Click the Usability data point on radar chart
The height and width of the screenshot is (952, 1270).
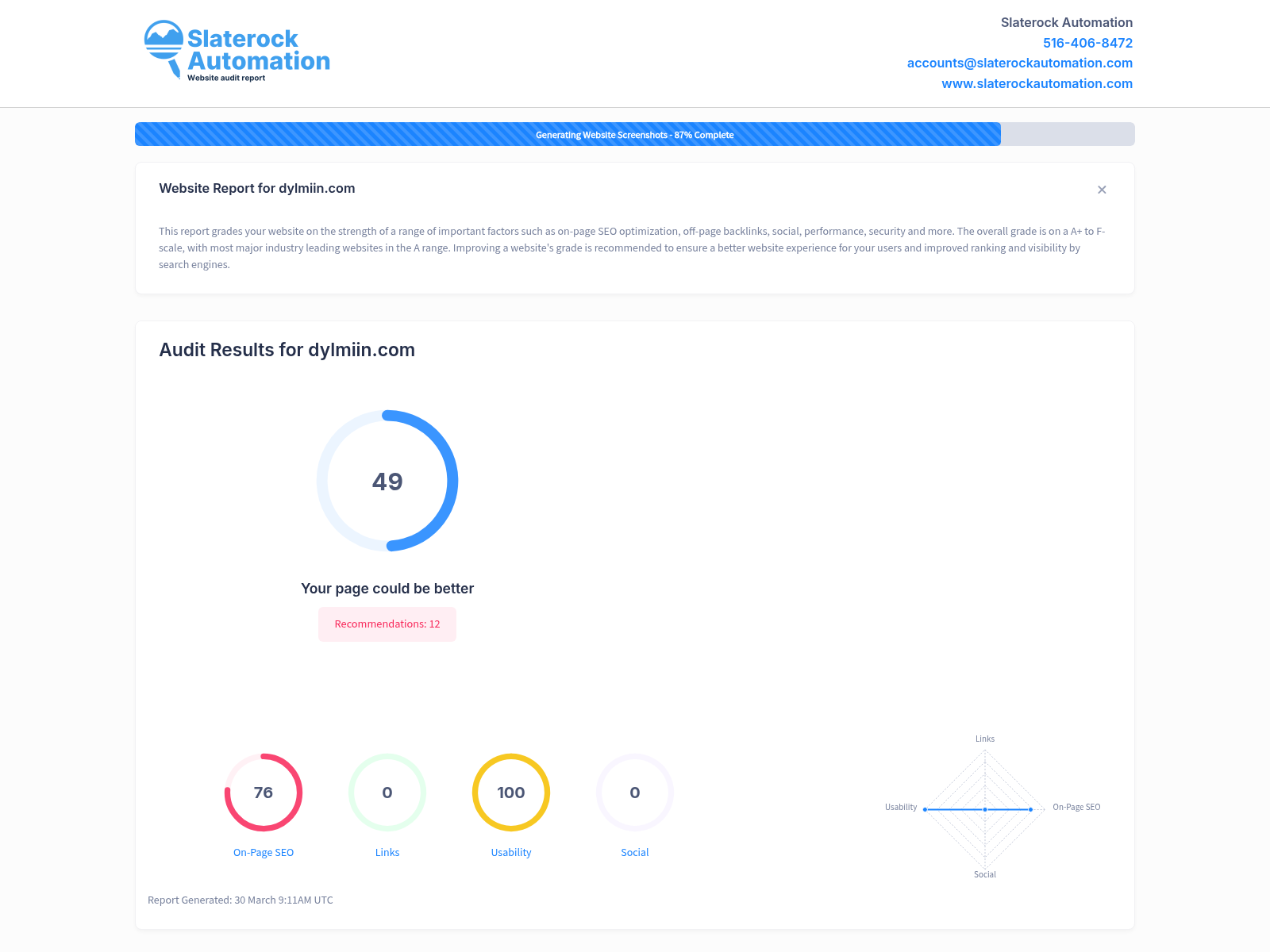click(926, 809)
